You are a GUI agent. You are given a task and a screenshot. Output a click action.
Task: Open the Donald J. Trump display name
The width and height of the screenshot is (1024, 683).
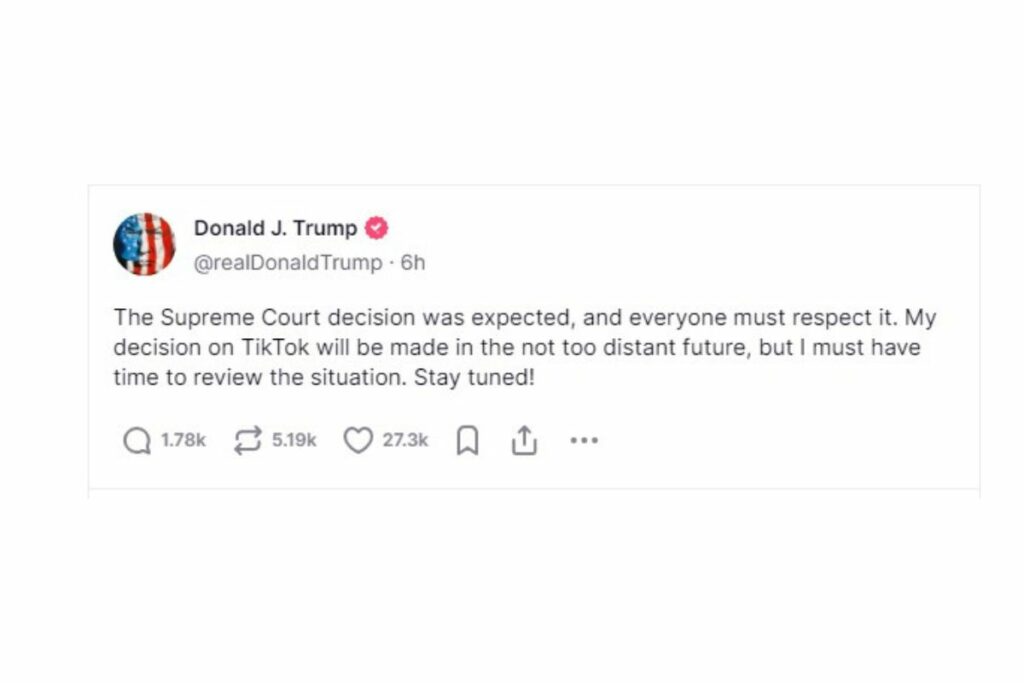(x=276, y=229)
